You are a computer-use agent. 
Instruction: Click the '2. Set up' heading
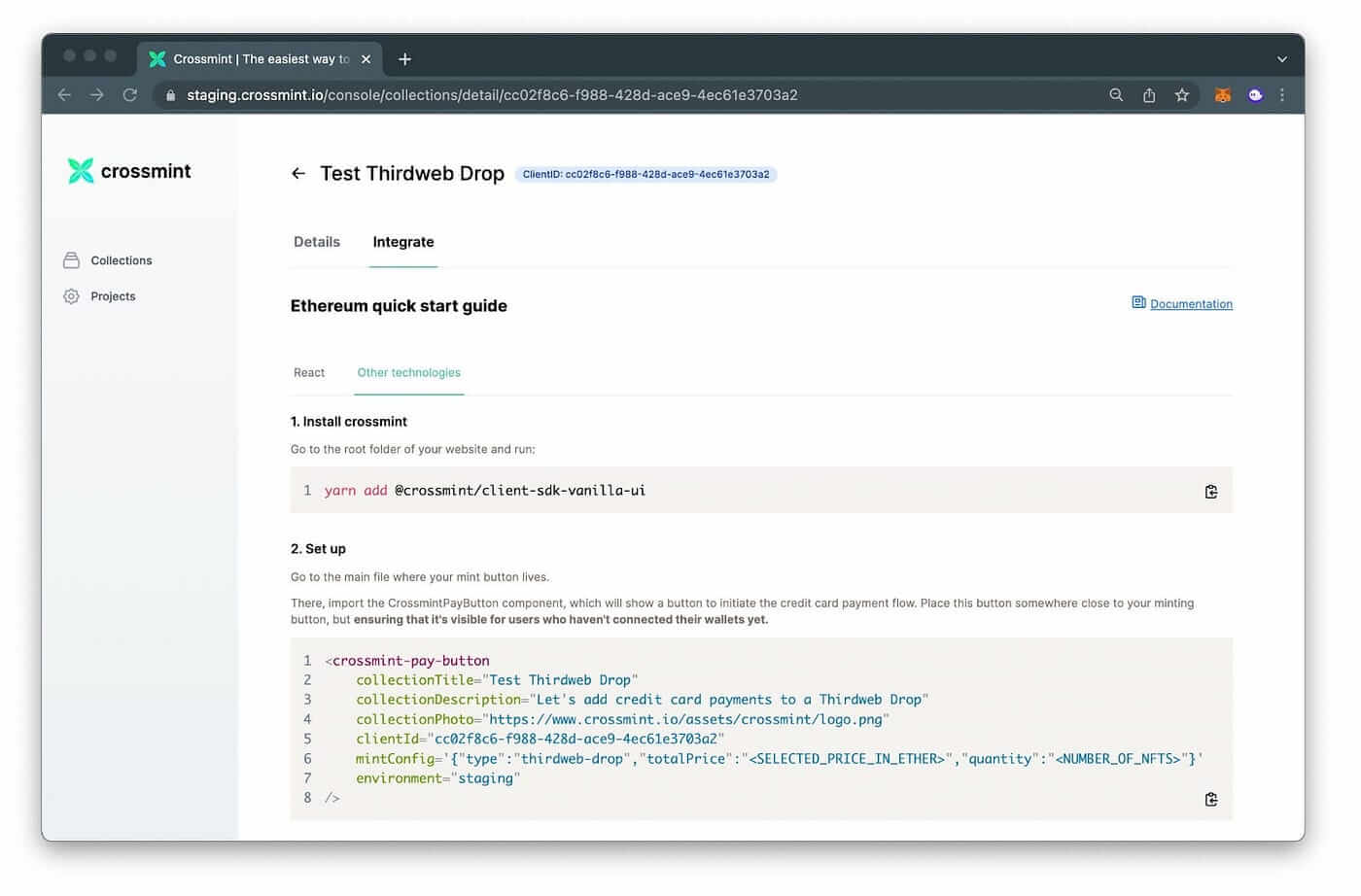point(318,549)
